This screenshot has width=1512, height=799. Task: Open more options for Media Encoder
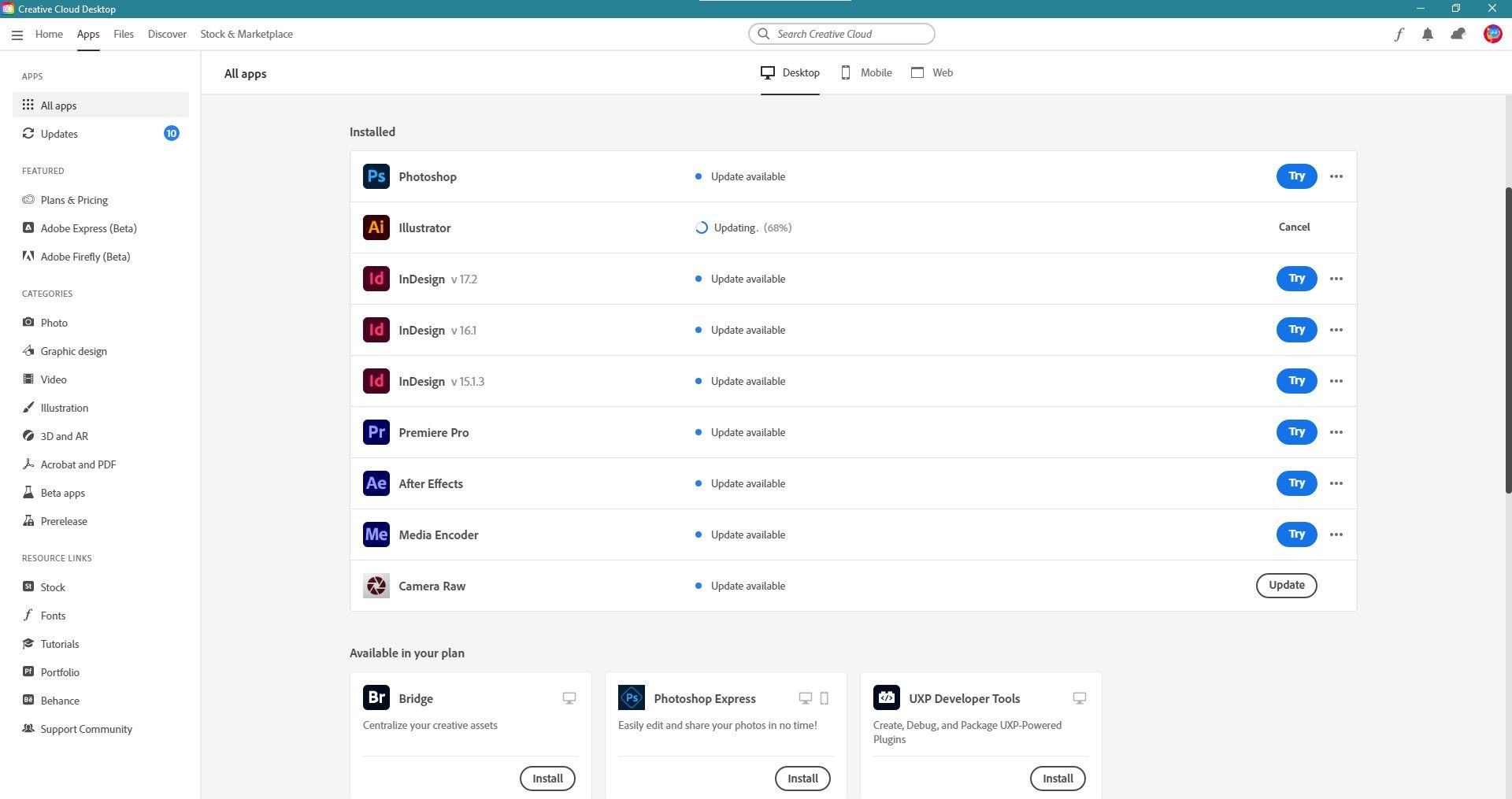(1336, 535)
